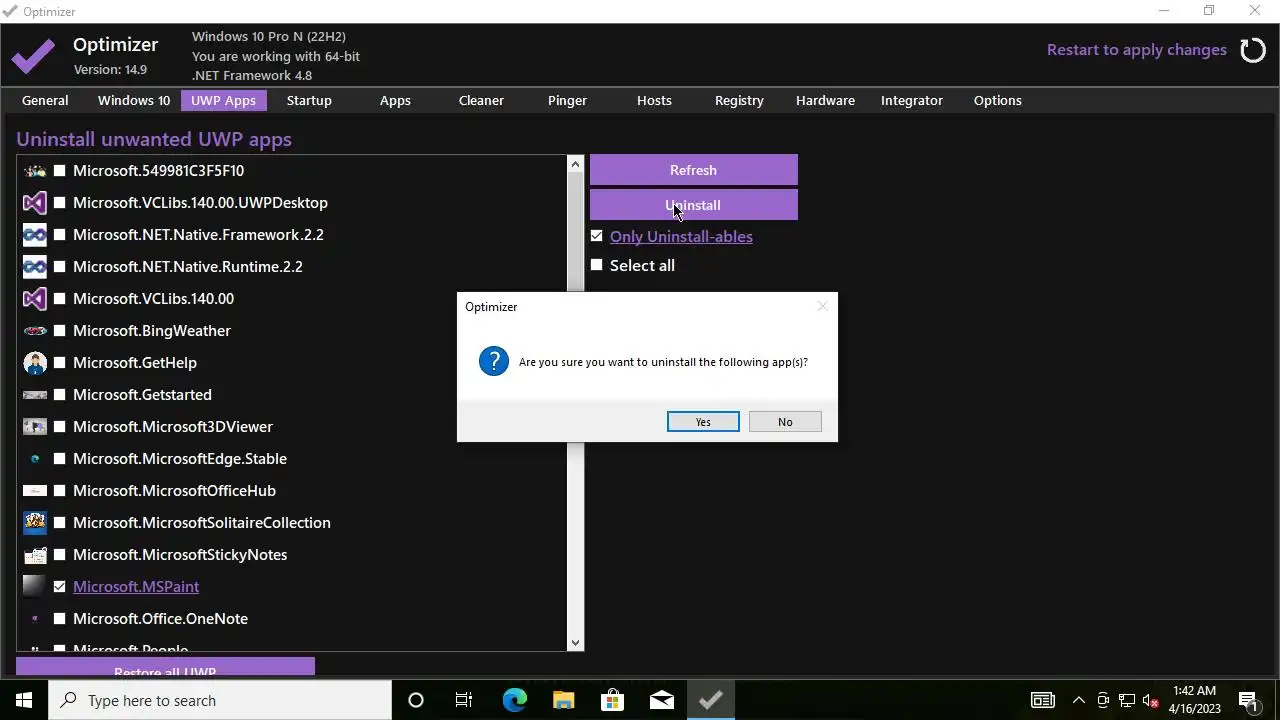Click the Microsoft.VCLibs.140.00 app icon
The width and height of the screenshot is (1280, 720).
tap(35, 299)
